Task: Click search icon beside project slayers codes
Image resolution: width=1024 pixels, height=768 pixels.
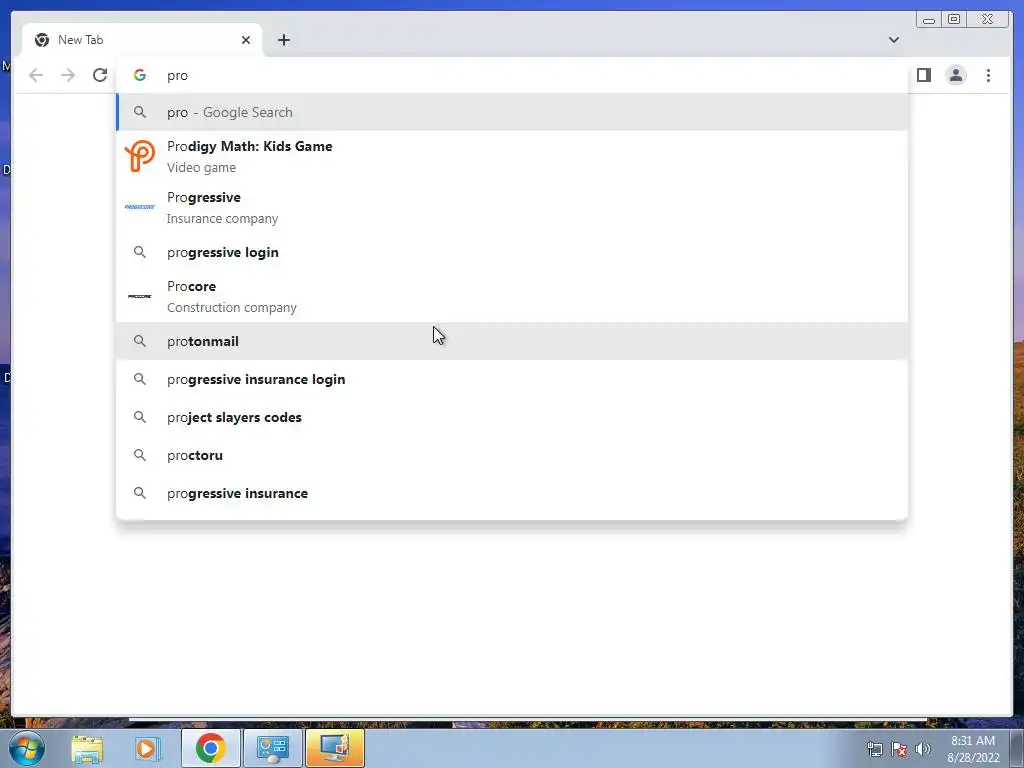Action: [140, 417]
